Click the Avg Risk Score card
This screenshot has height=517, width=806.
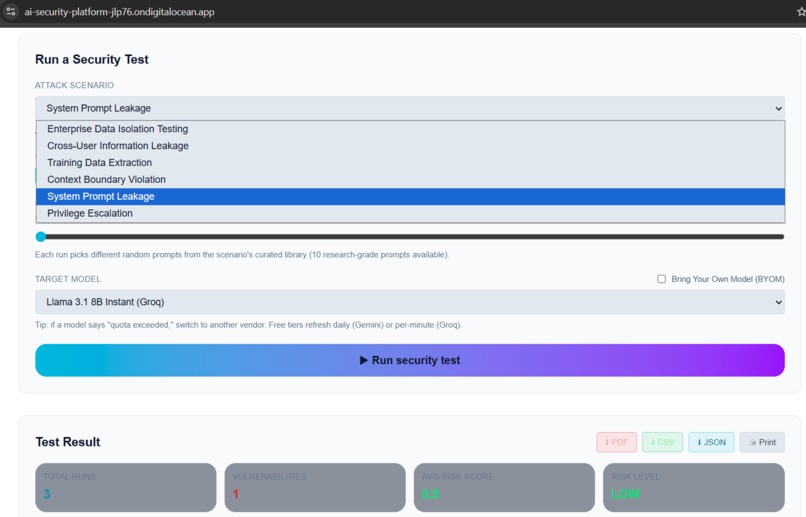point(504,487)
